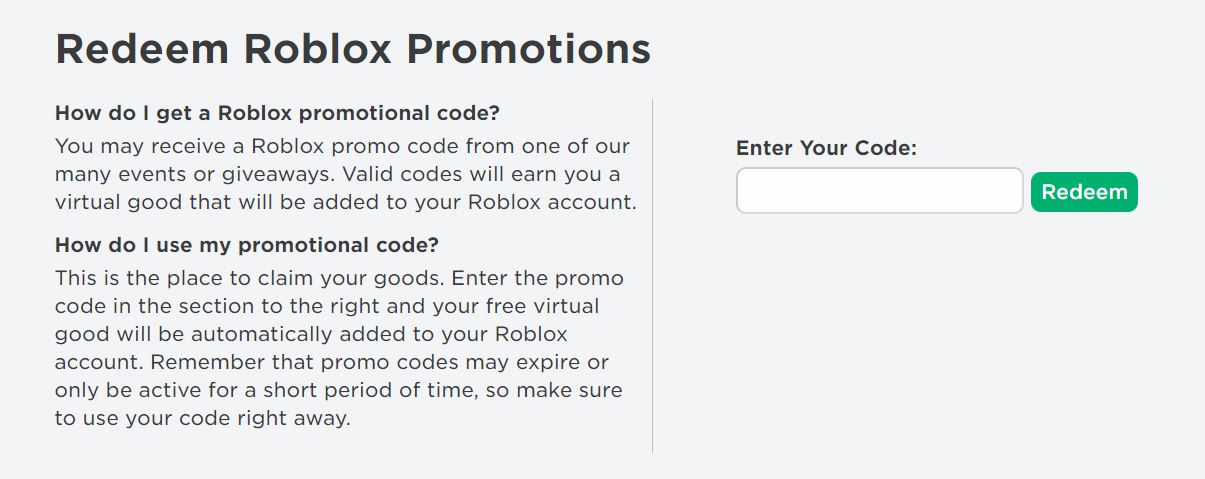Click the line starting "virtual good that will be"
The height and width of the screenshot is (479, 1205).
(x=345, y=203)
